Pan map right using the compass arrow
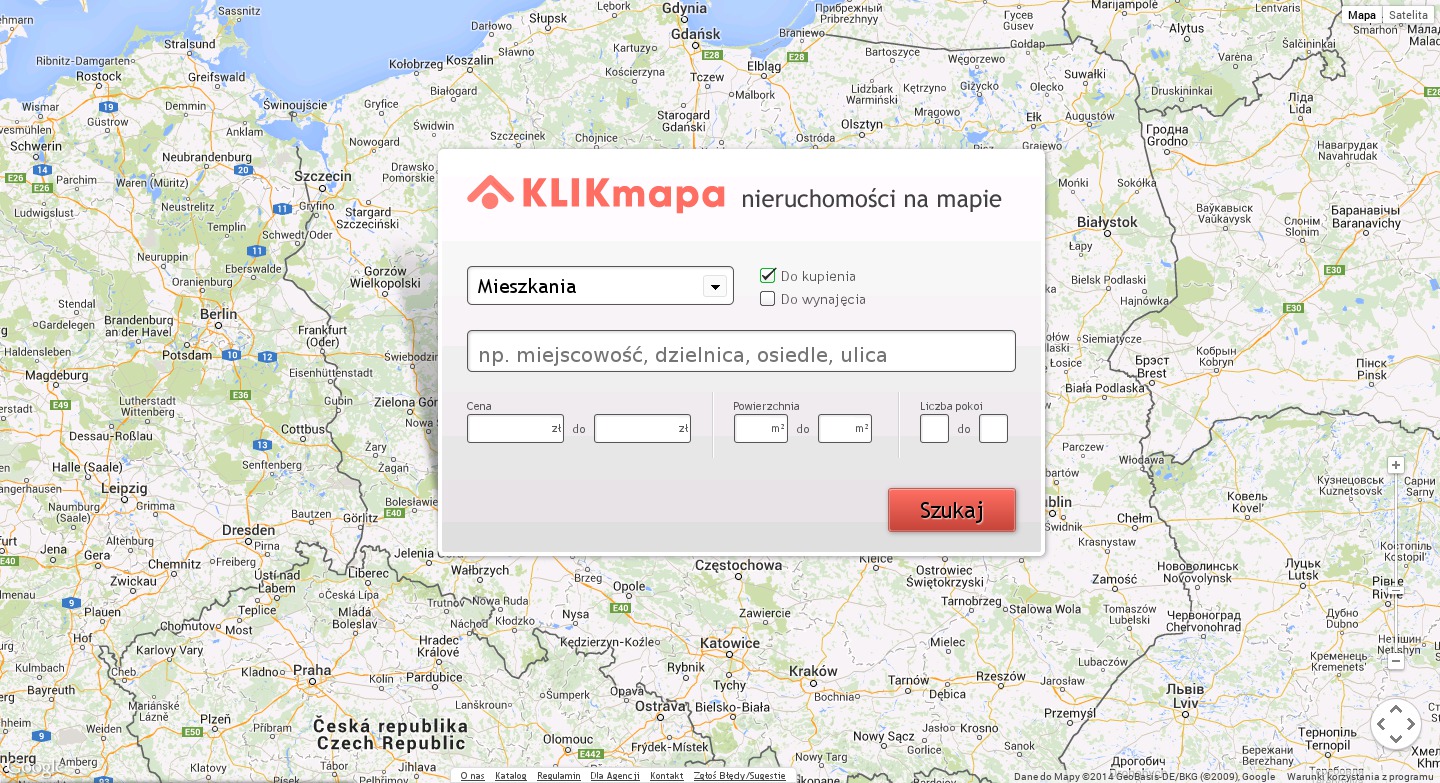 point(1410,724)
